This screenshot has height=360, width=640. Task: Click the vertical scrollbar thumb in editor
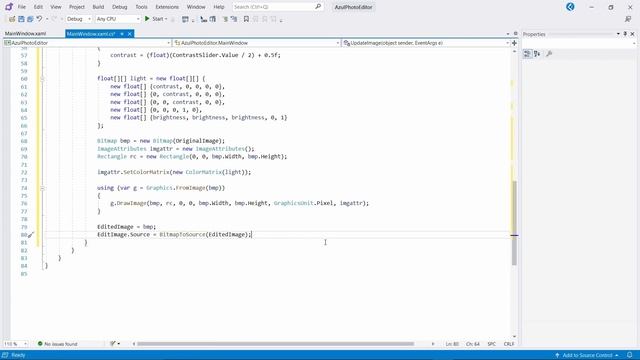514,223
